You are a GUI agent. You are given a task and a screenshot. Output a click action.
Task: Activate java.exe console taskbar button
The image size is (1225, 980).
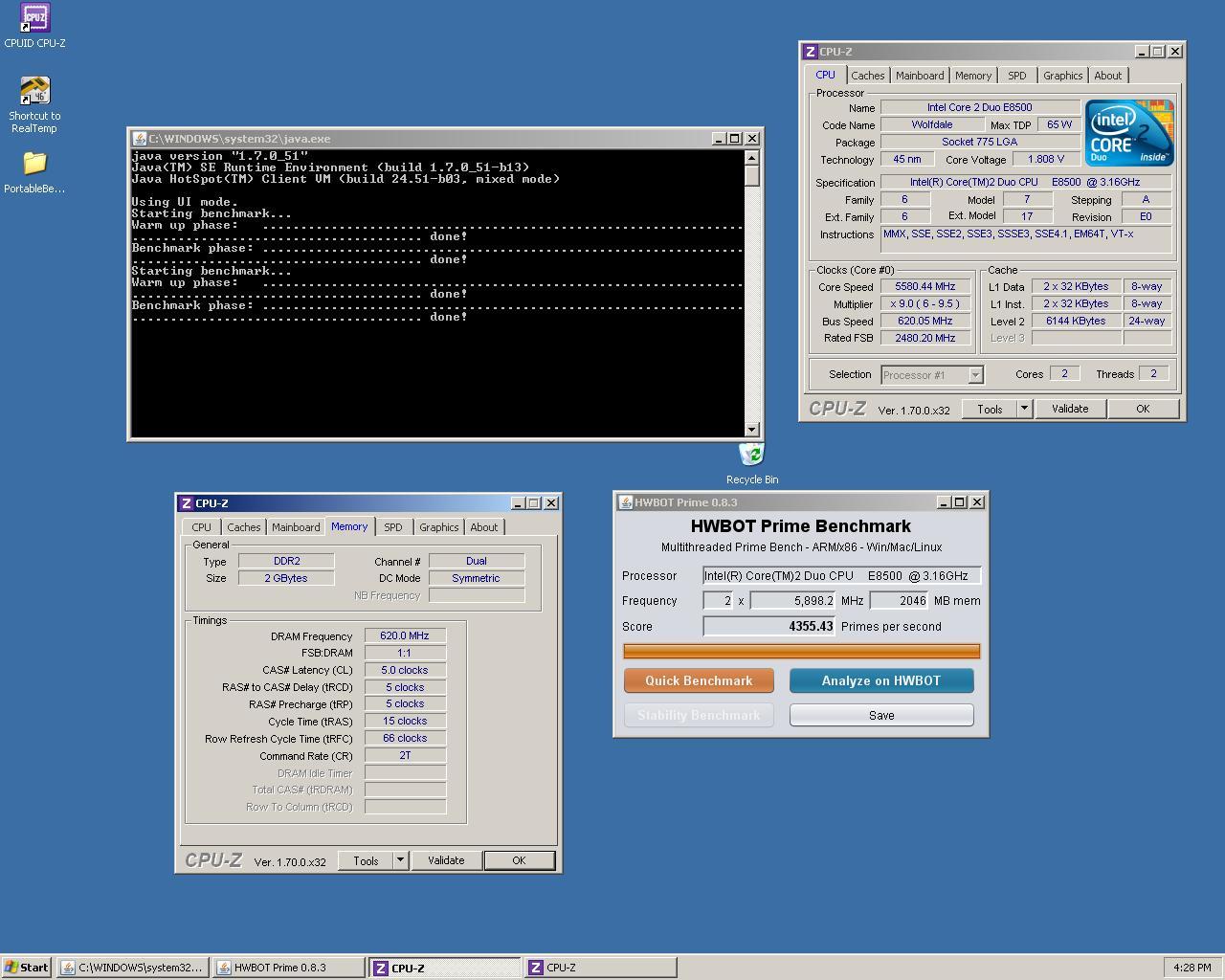pyautogui.click(x=132, y=968)
